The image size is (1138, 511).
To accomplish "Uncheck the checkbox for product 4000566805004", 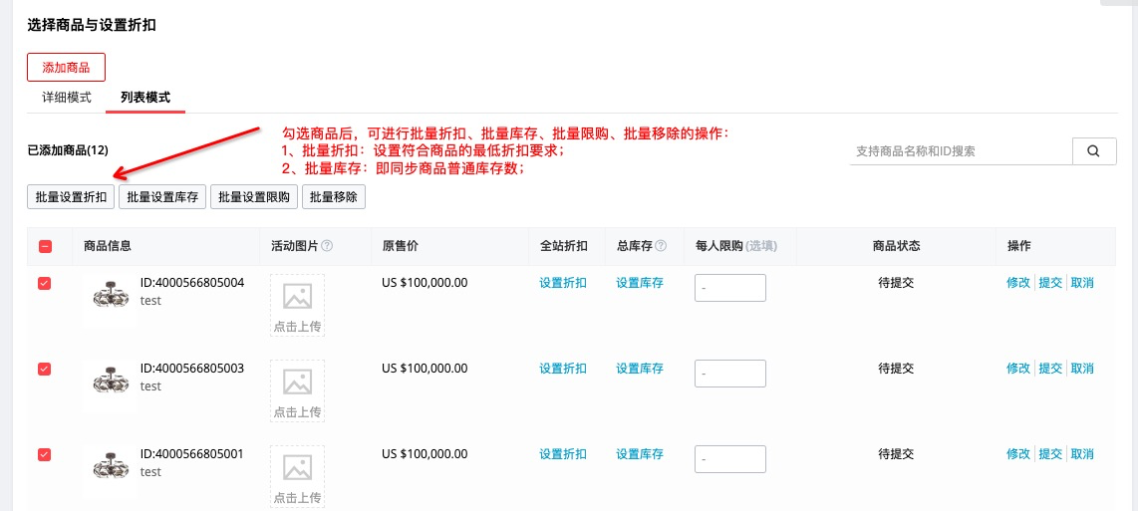I will coord(44,283).
